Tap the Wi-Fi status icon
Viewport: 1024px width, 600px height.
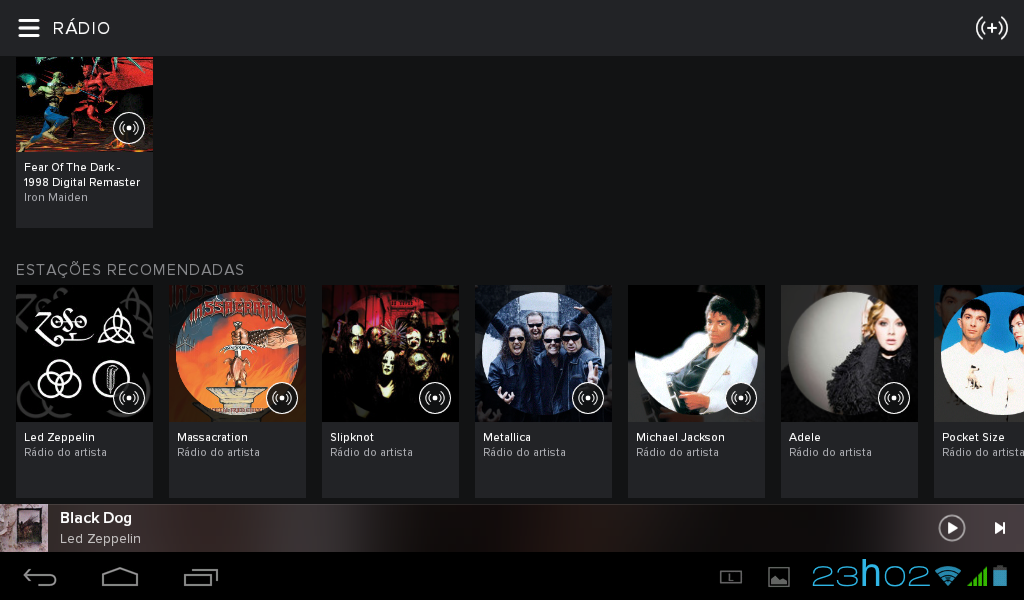(948, 576)
